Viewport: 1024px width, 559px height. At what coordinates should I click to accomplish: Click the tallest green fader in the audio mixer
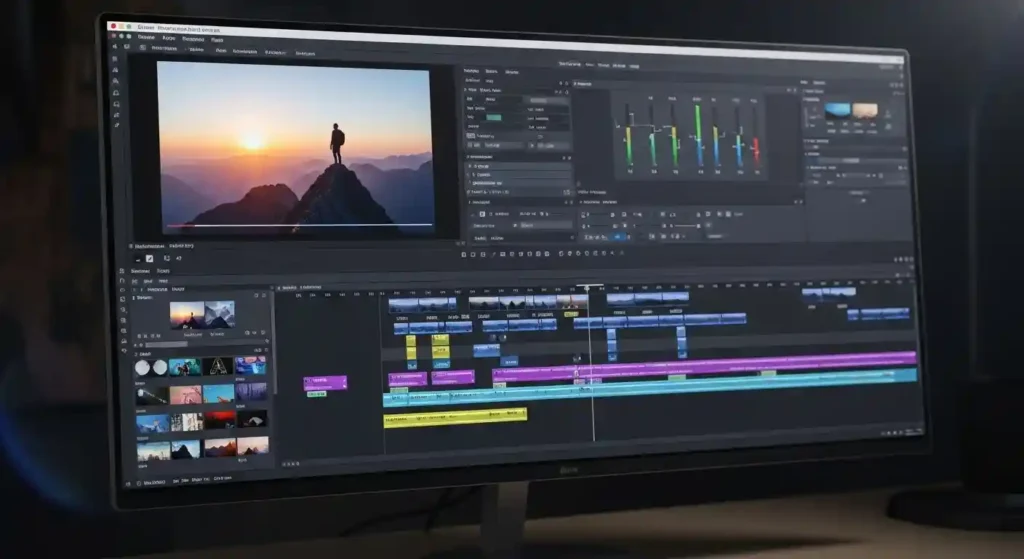pyautogui.click(x=697, y=134)
